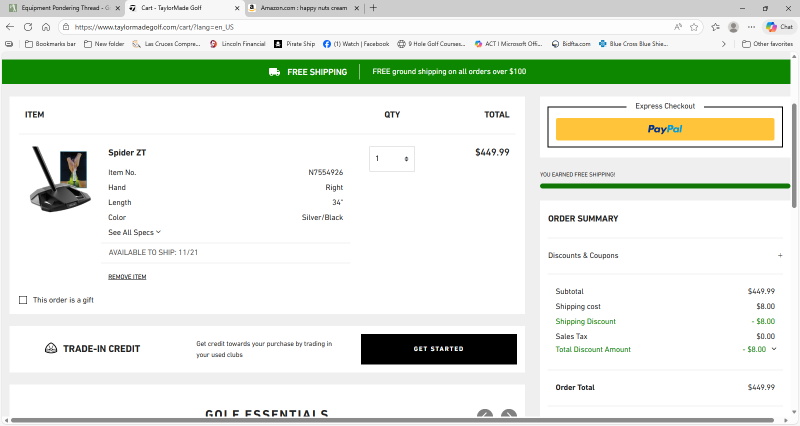Viewport: 800px width, 426px height.
Task: Expand Total Discount Amount chevron
Action: 774,349
